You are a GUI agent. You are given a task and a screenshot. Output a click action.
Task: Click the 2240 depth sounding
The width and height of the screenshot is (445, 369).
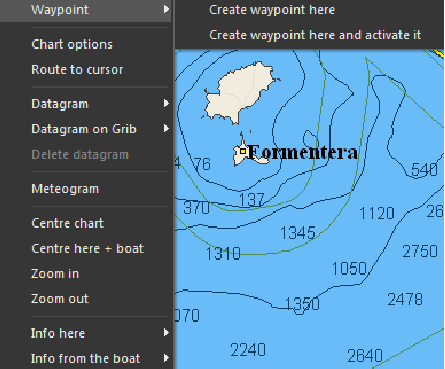[x=248, y=350]
